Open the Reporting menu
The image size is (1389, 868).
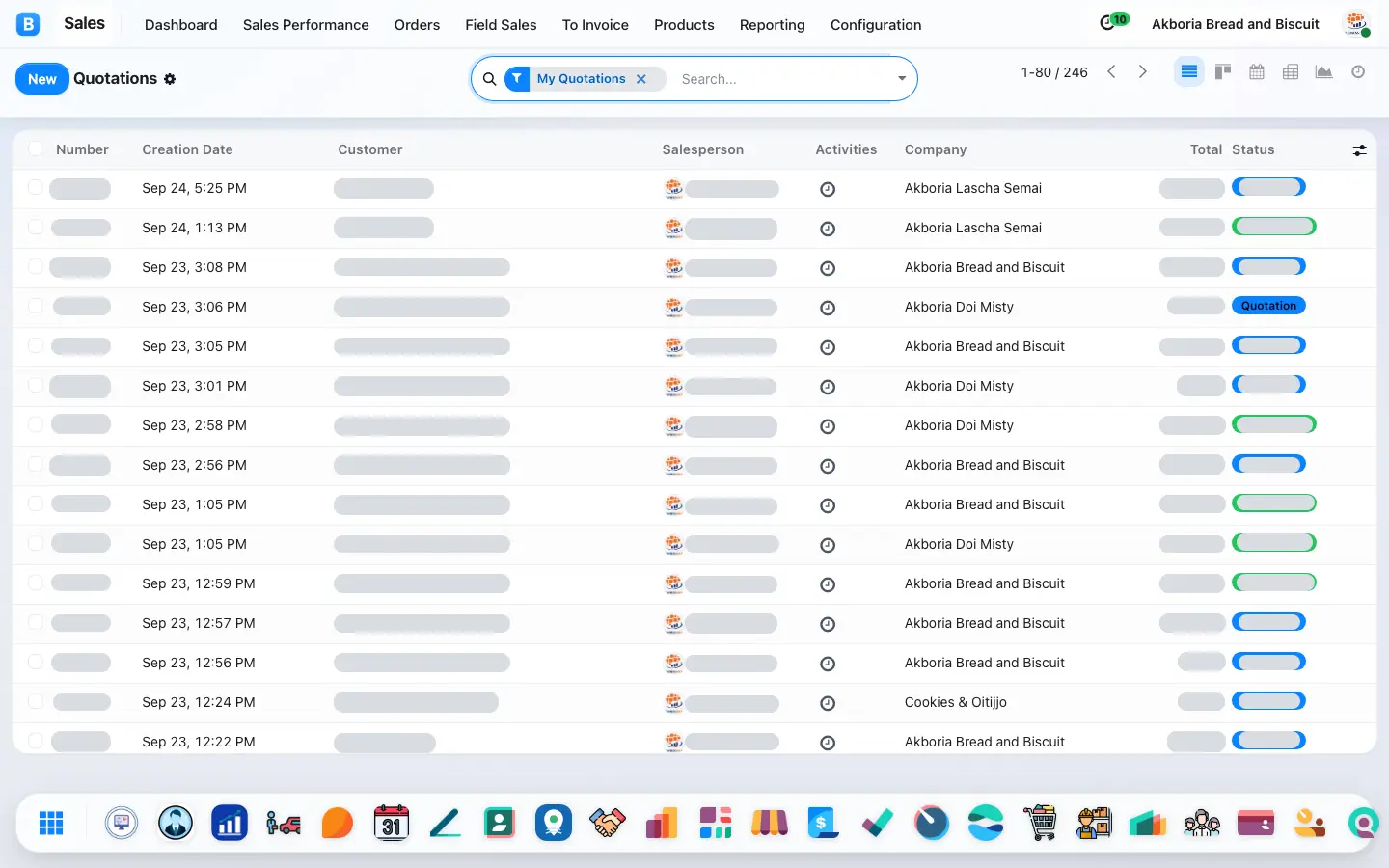tap(772, 25)
